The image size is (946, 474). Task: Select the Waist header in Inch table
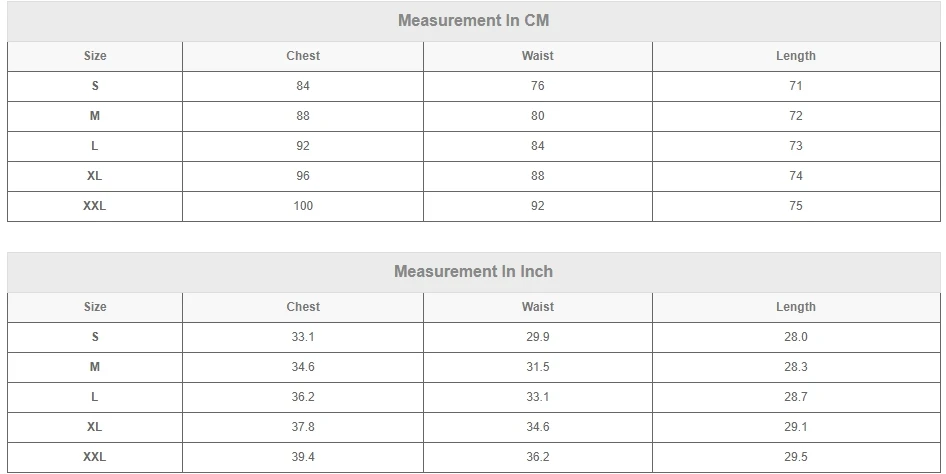(538, 307)
